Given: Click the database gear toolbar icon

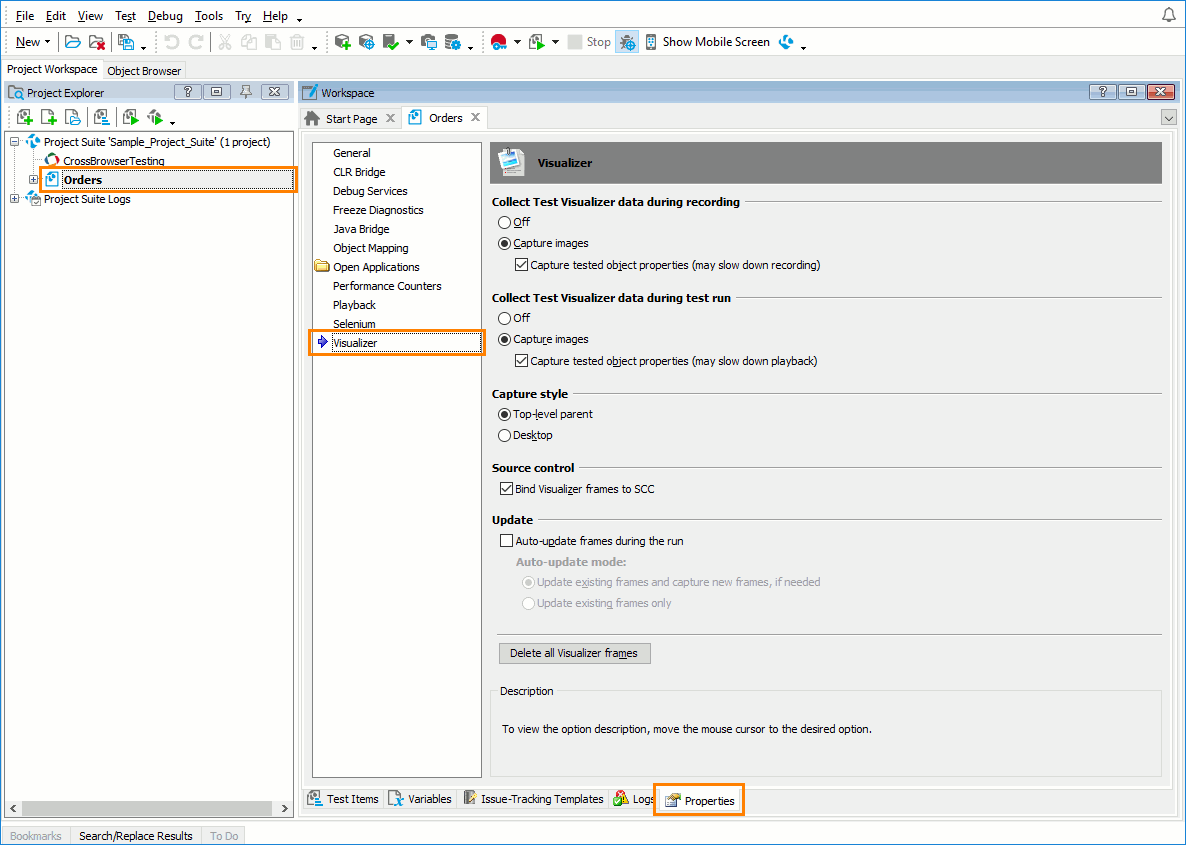Looking at the screenshot, I should [452, 42].
